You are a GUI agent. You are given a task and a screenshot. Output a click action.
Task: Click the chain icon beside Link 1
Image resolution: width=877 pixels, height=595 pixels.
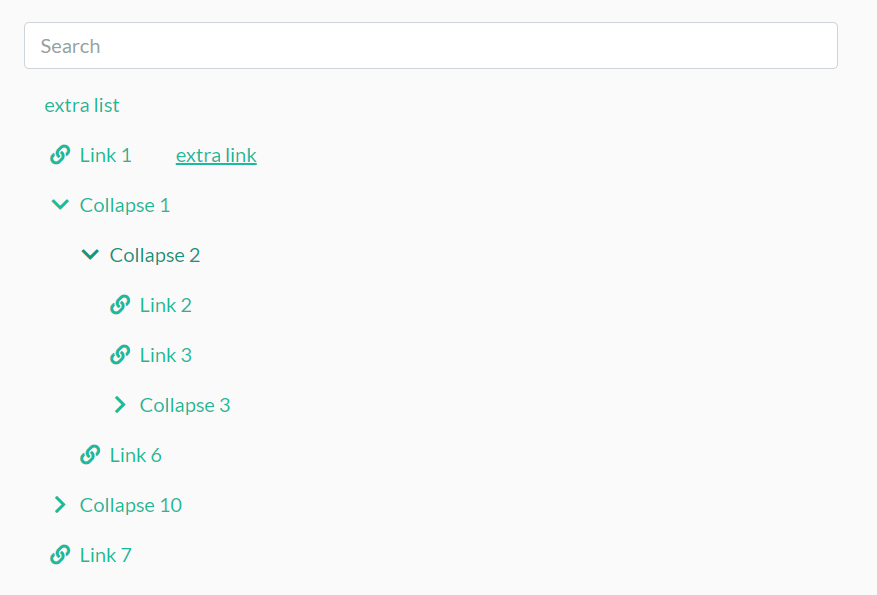pyautogui.click(x=60, y=155)
